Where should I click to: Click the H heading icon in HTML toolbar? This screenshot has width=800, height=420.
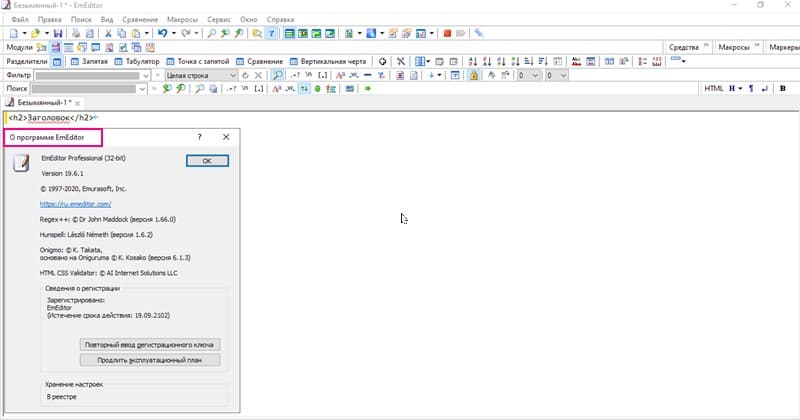pyautogui.click(x=732, y=89)
